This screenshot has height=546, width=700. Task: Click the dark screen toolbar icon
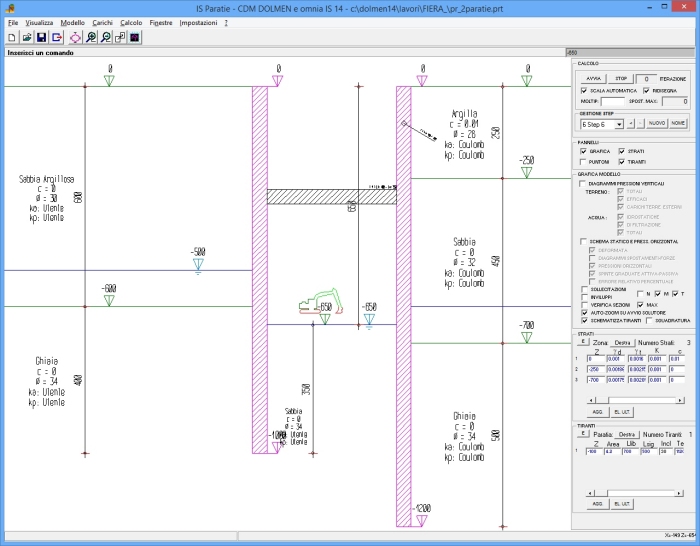tap(135, 38)
